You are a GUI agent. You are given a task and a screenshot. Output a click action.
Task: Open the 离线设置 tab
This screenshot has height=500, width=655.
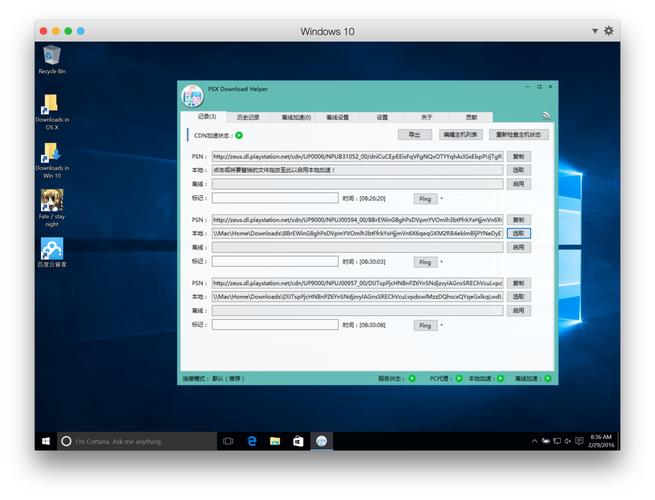pyautogui.click(x=338, y=117)
